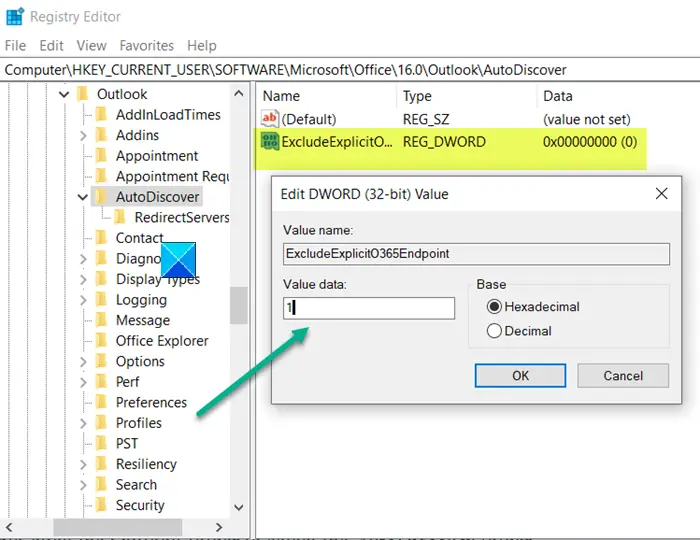
Task: Cancel the Edit DWORD dialog
Action: pos(623,375)
